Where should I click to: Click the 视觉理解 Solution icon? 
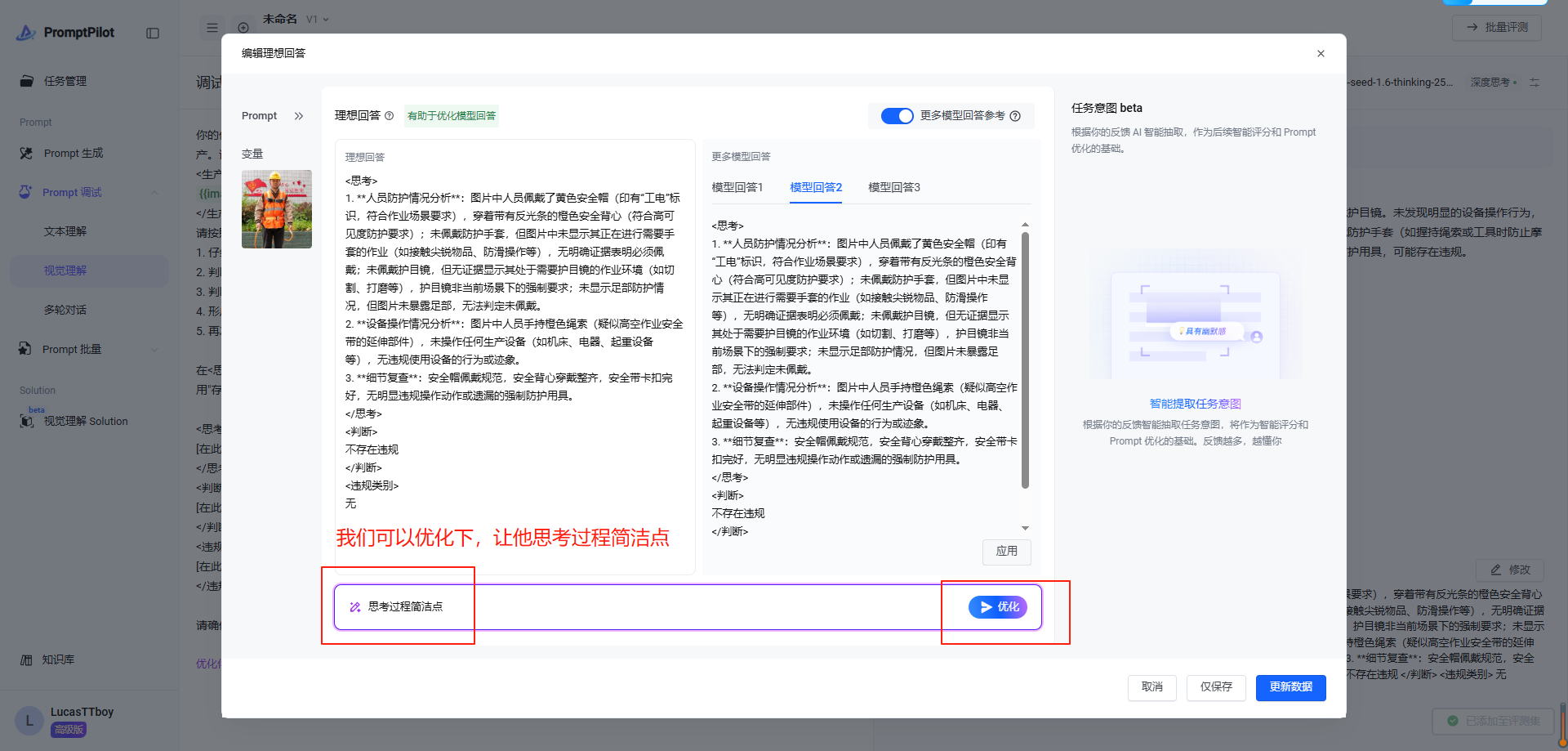pyautogui.click(x=27, y=421)
